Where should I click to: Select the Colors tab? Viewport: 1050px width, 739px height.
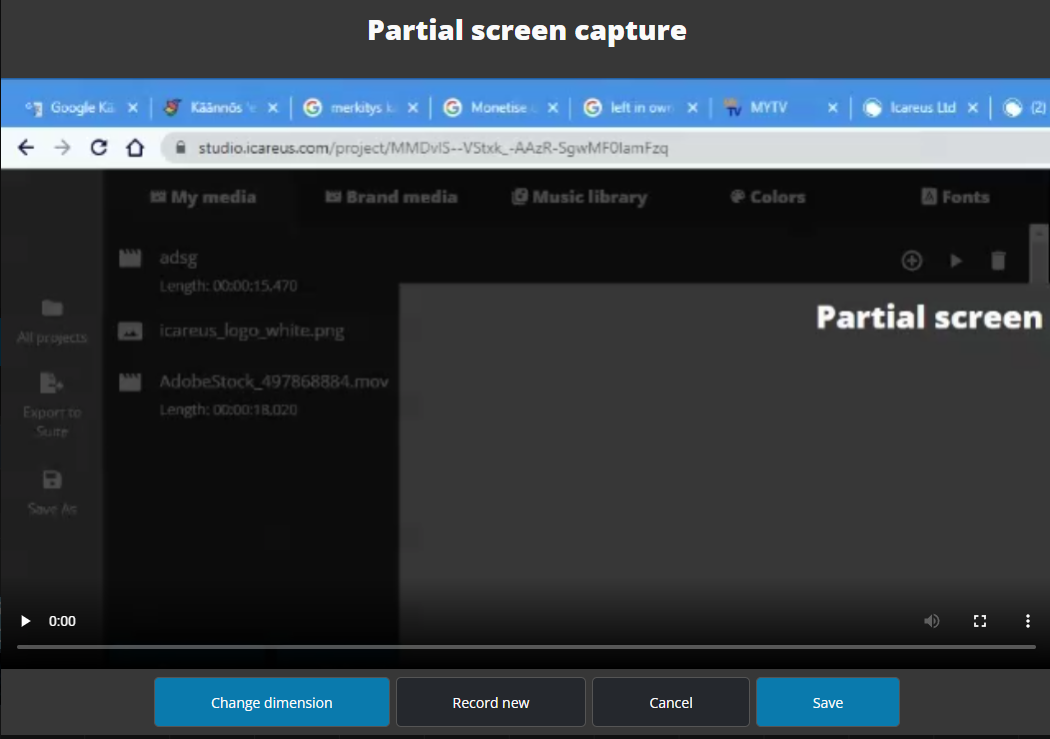coord(767,197)
